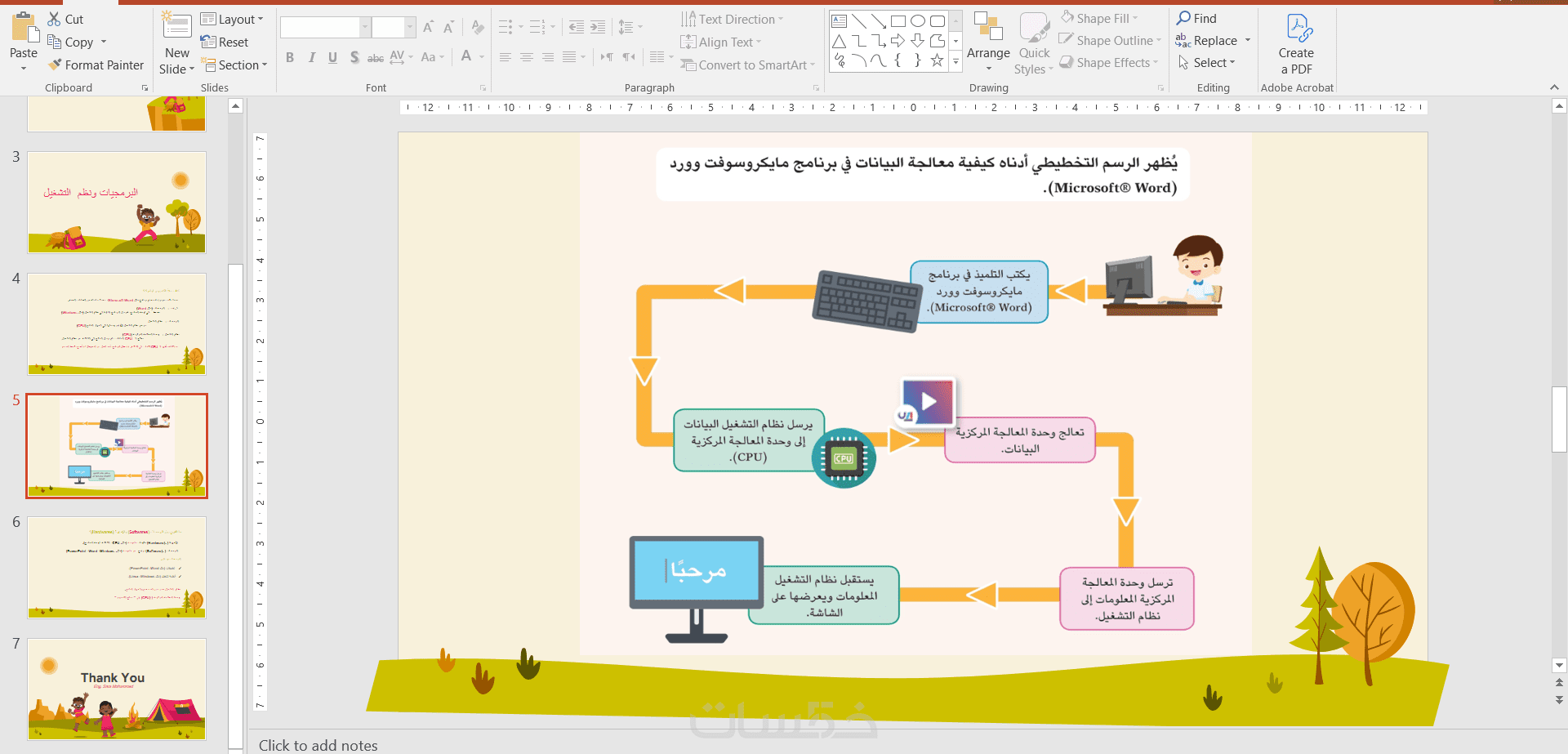This screenshot has height=754, width=1568.
Task: Toggle Strikethrough formatting
Action: pos(376,57)
